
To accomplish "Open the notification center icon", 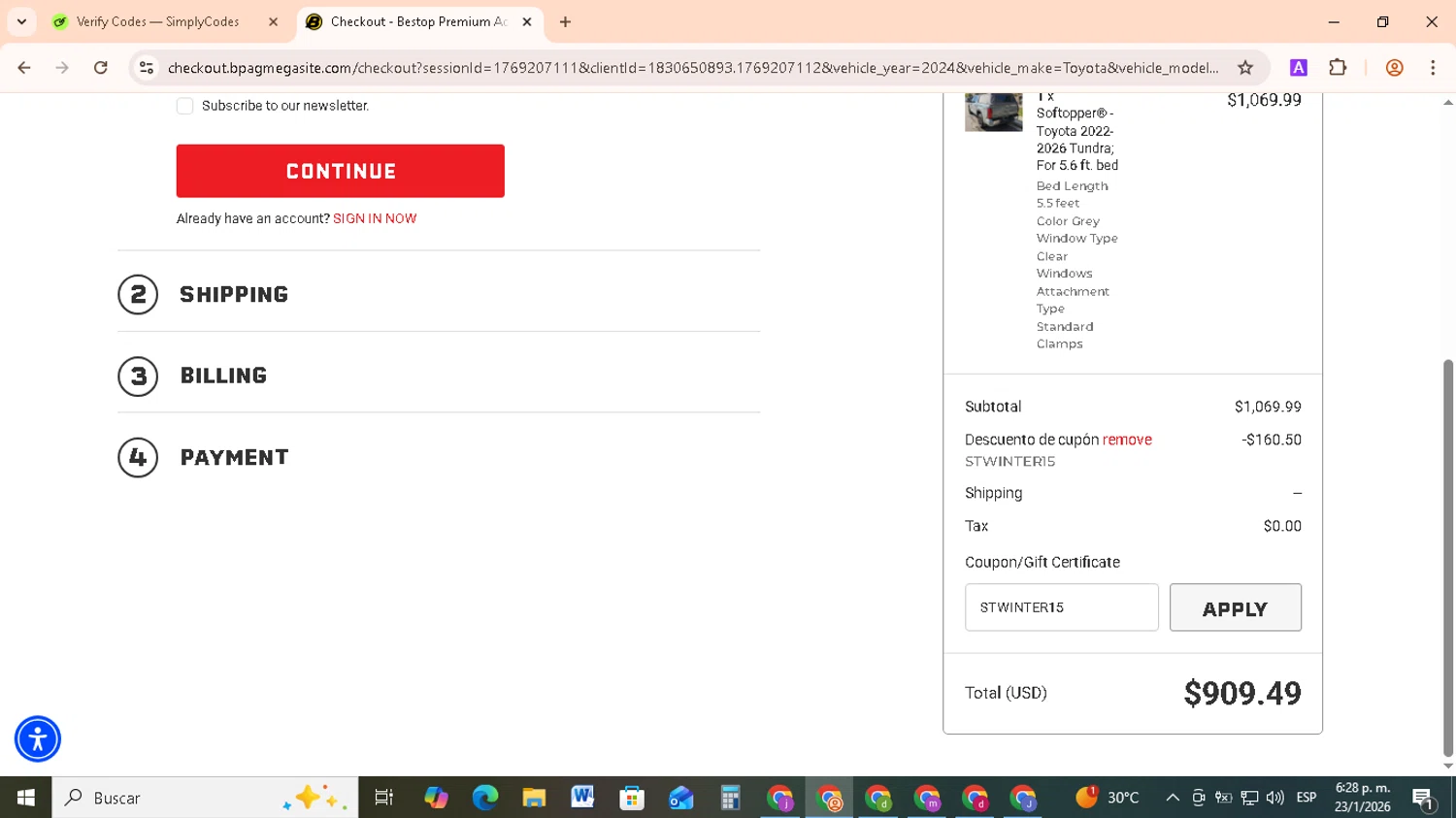I will (1424, 798).
